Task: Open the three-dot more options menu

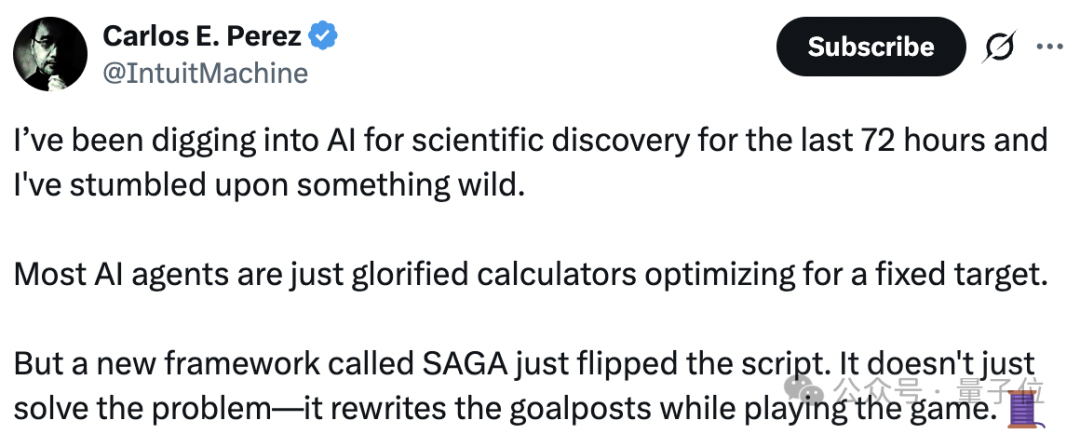Action: click(x=1050, y=47)
